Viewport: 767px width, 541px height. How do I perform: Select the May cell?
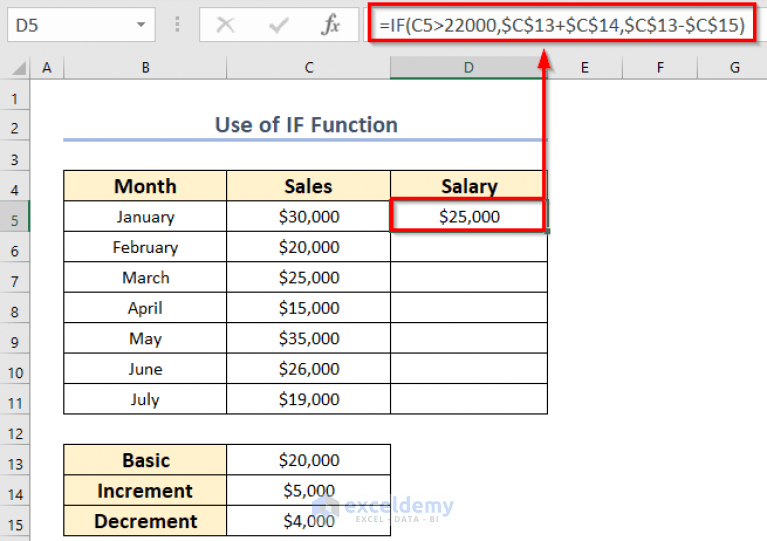coord(145,338)
